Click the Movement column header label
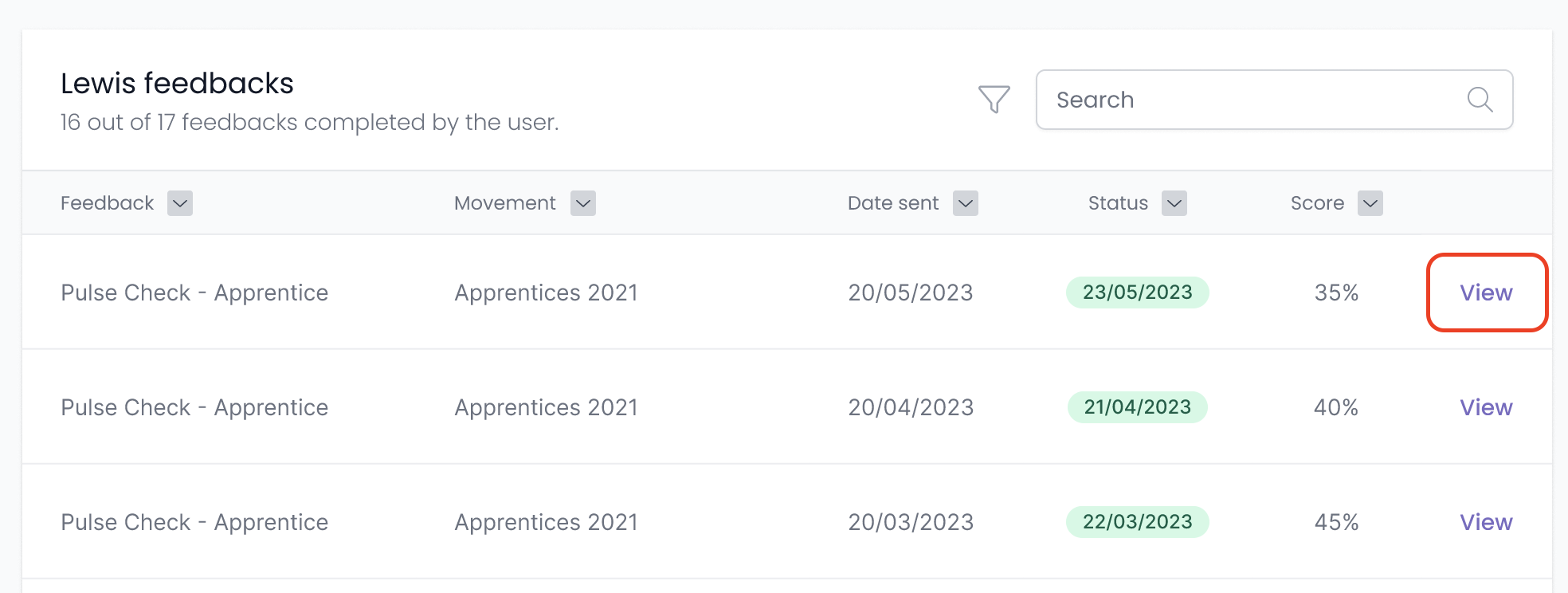The image size is (1568, 593). point(505,203)
